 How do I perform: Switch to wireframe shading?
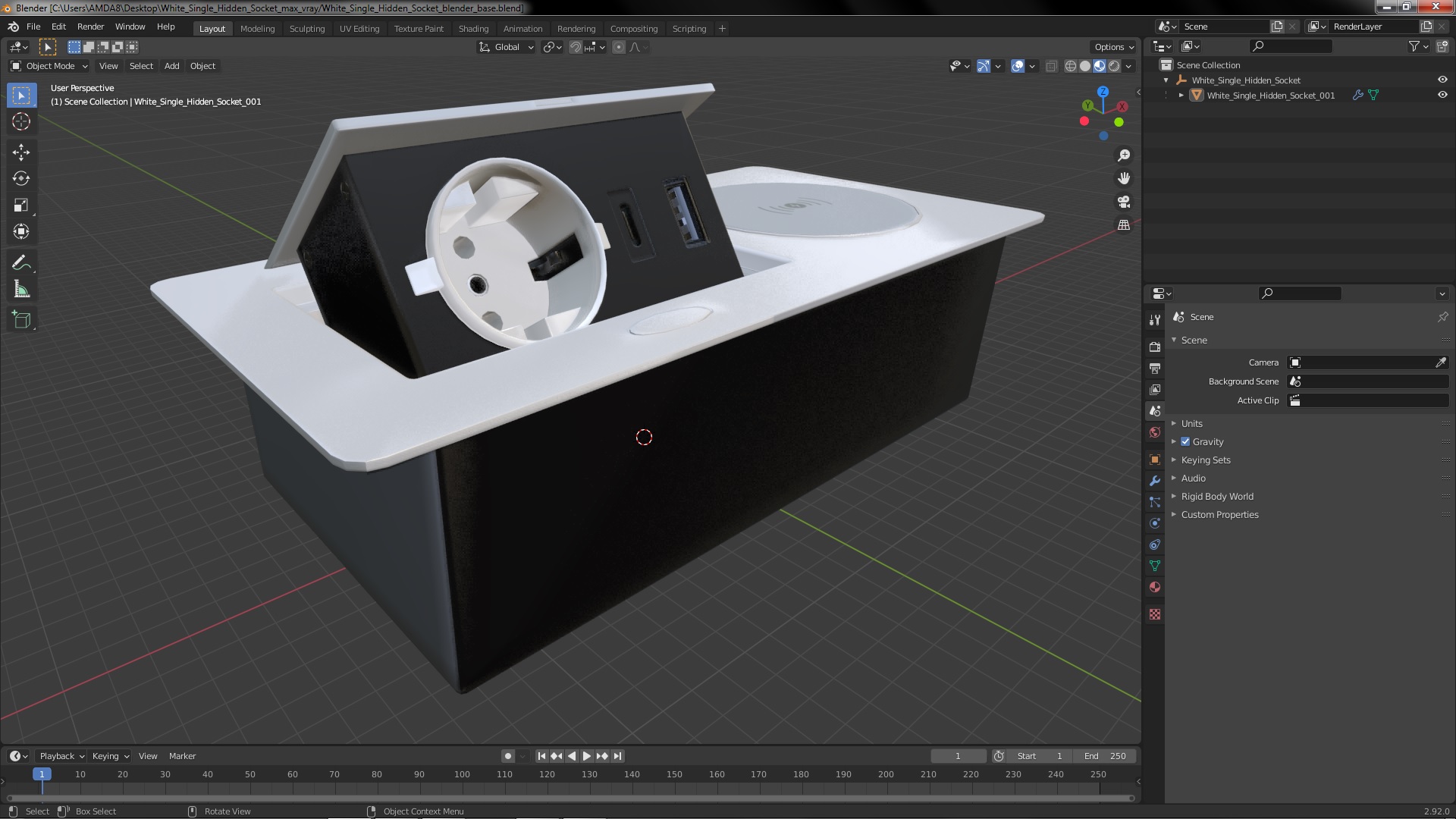click(1071, 66)
